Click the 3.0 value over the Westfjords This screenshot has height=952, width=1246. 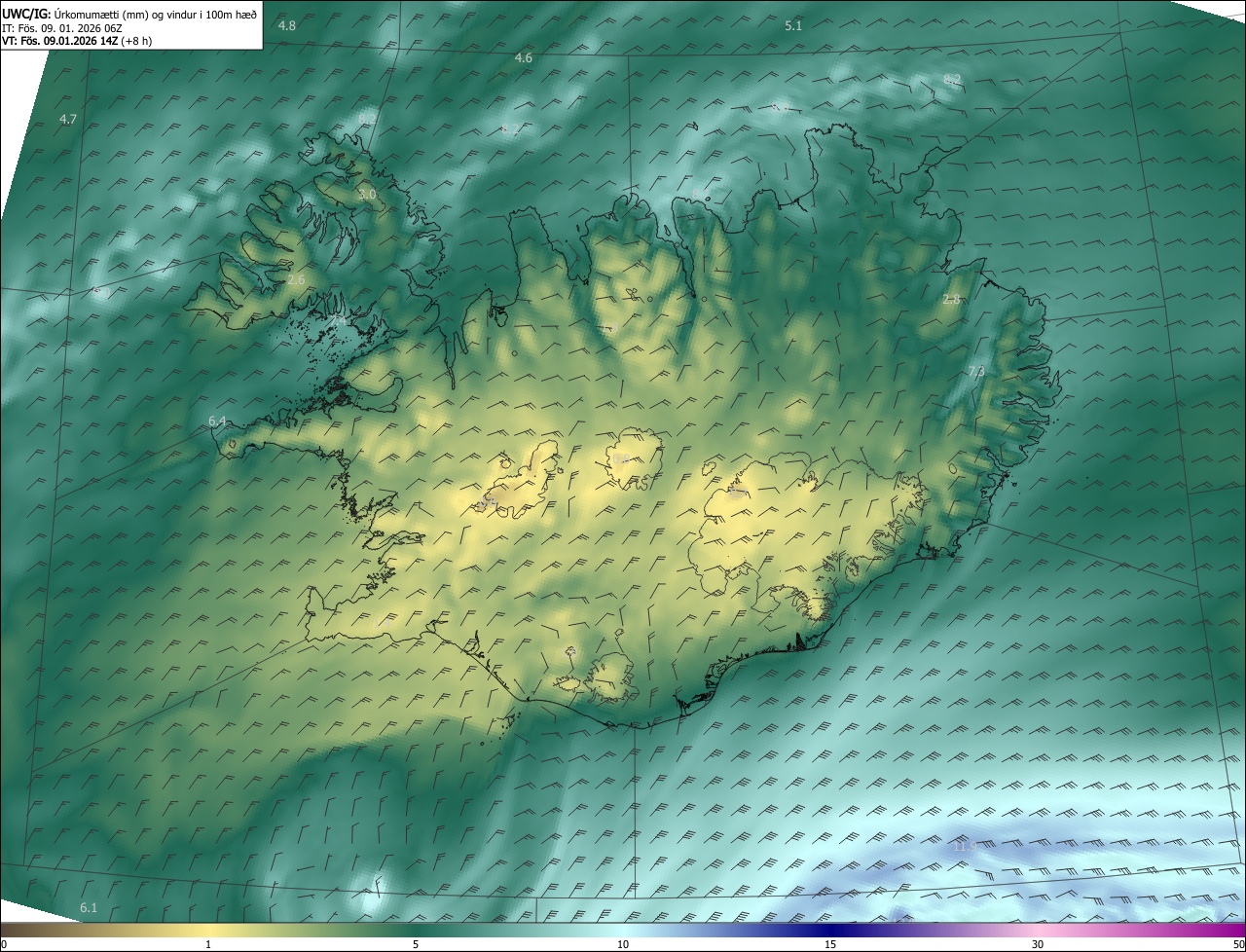pyautogui.click(x=367, y=195)
